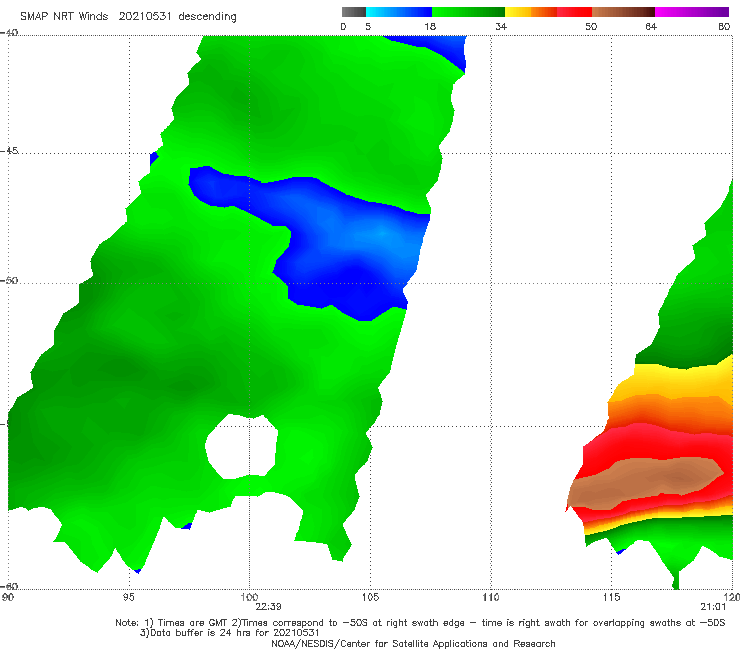Click the cyan-blue segment of the color bar
The width and height of the screenshot is (740, 650).
[x=398, y=12]
